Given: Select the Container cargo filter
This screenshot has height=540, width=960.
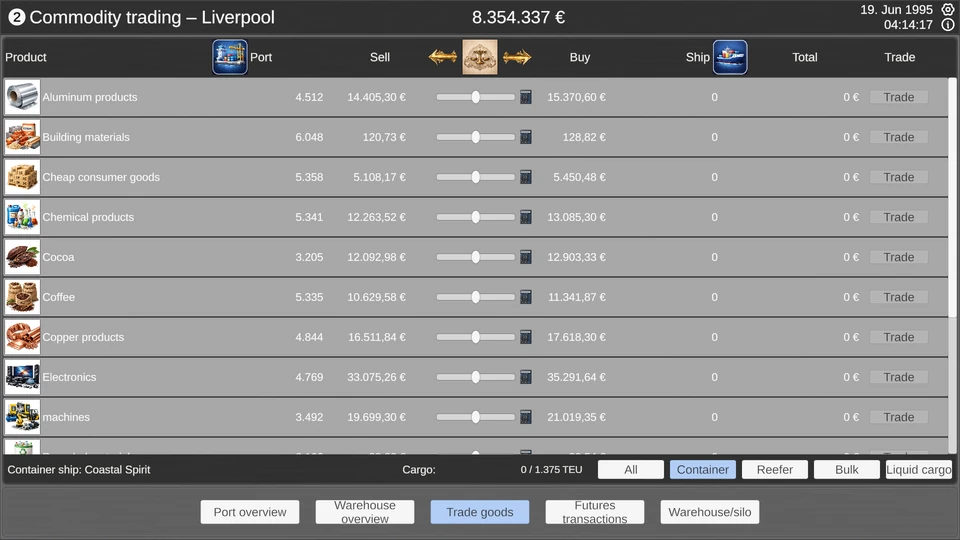Looking at the screenshot, I should click(x=703, y=470).
